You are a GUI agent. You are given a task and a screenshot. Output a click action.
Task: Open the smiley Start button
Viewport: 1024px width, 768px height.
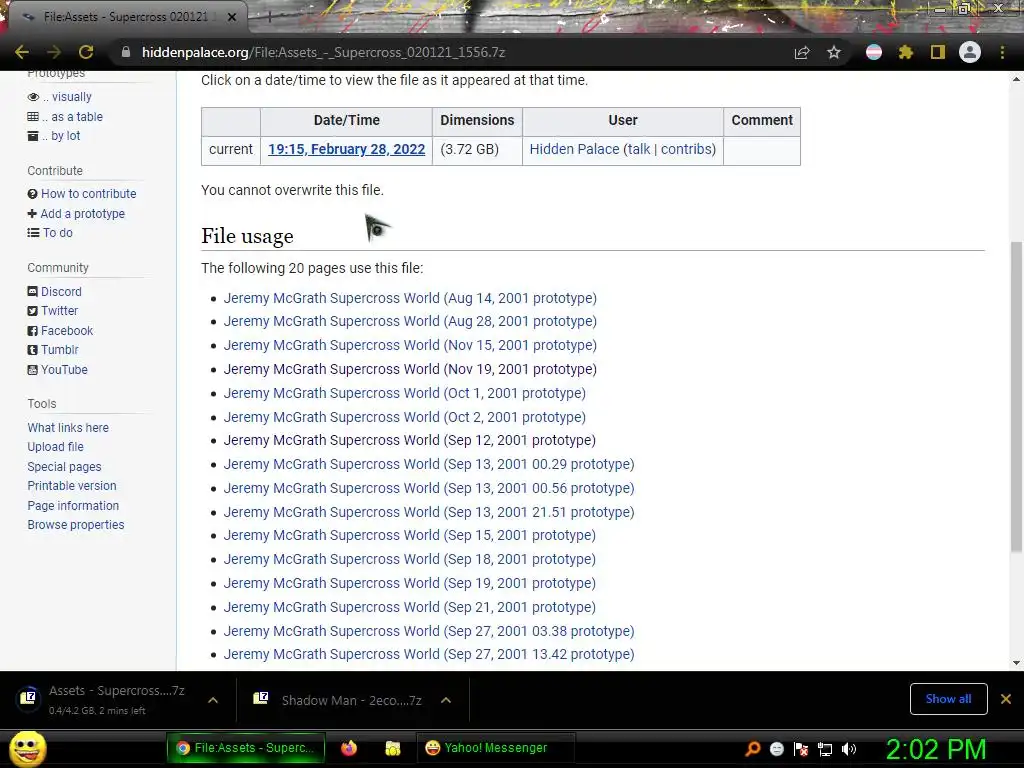[x=27, y=748]
